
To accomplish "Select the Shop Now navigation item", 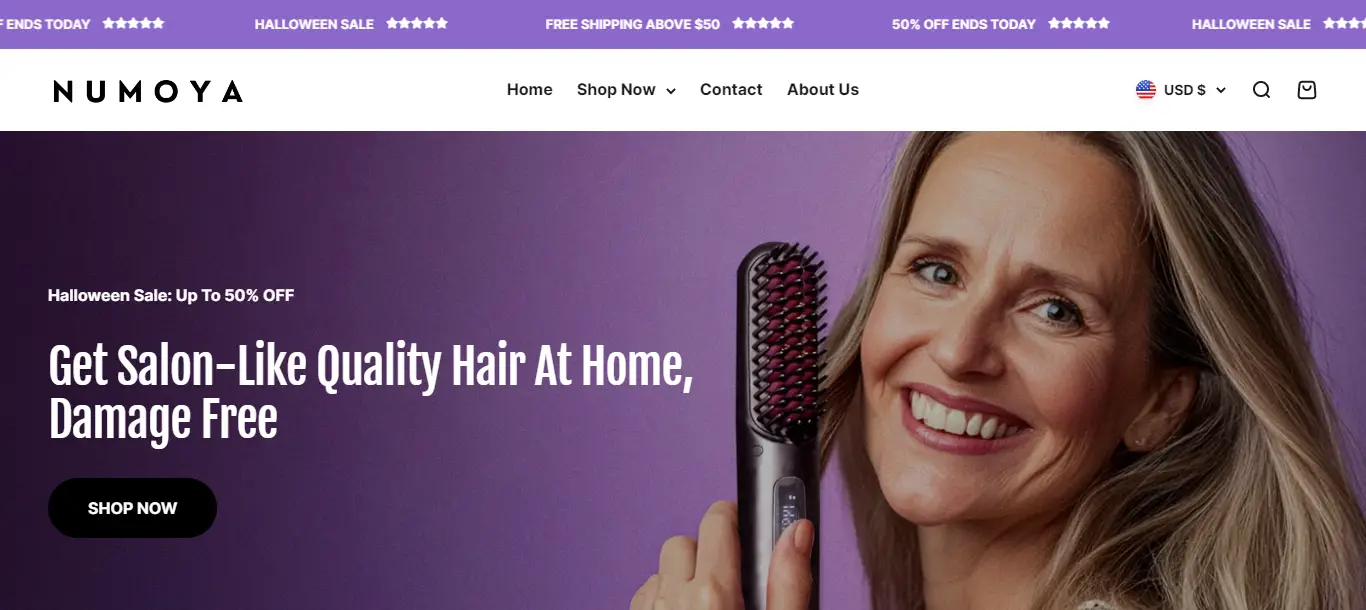I will click(616, 90).
